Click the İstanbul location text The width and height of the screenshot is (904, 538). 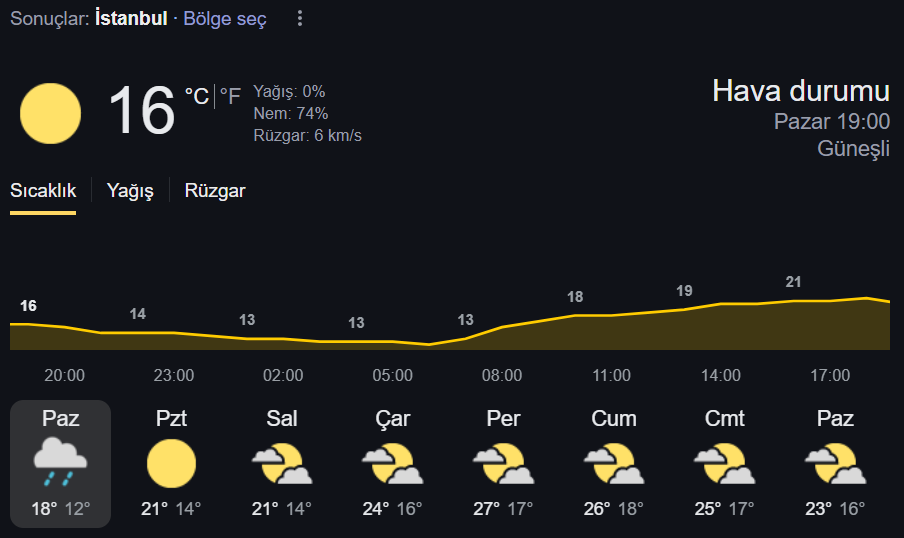pyautogui.click(x=131, y=18)
